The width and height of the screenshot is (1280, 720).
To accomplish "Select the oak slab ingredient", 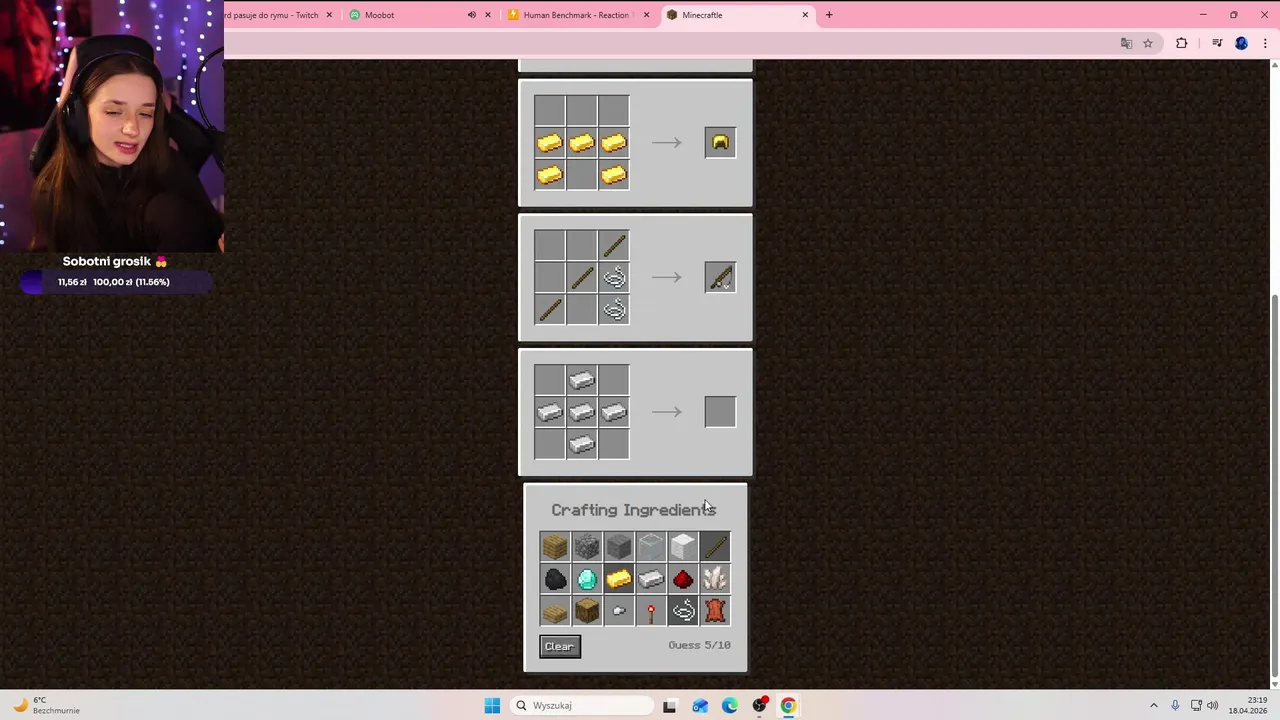I will coord(555,610).
